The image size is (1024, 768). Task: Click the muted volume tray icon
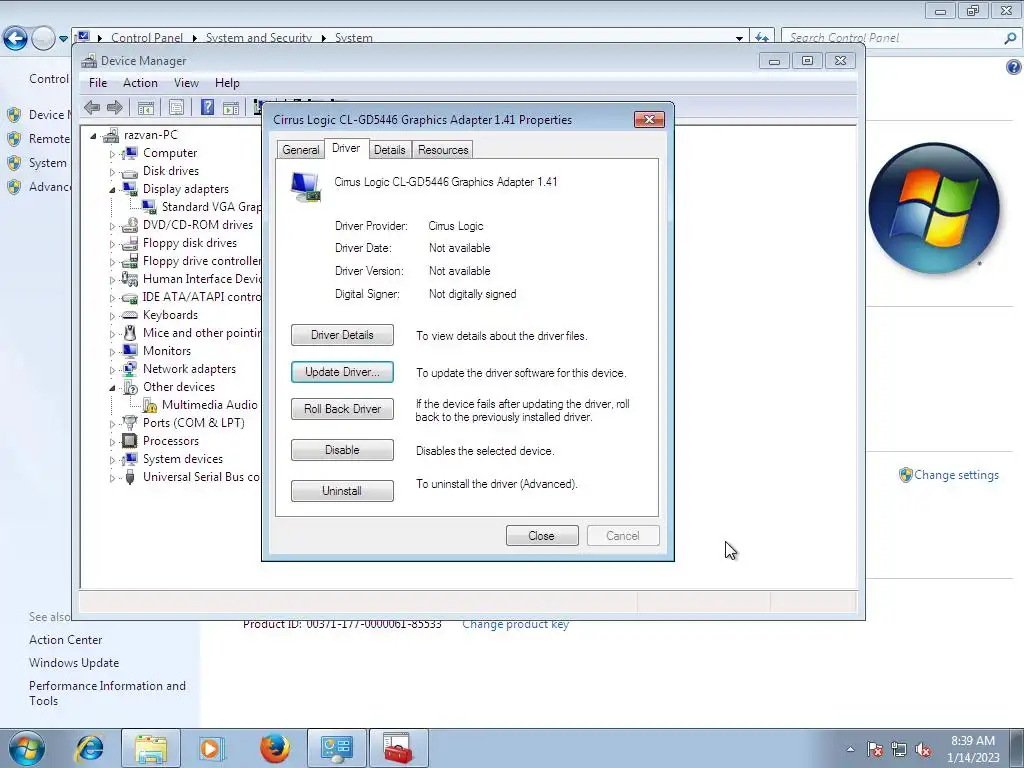923,750
